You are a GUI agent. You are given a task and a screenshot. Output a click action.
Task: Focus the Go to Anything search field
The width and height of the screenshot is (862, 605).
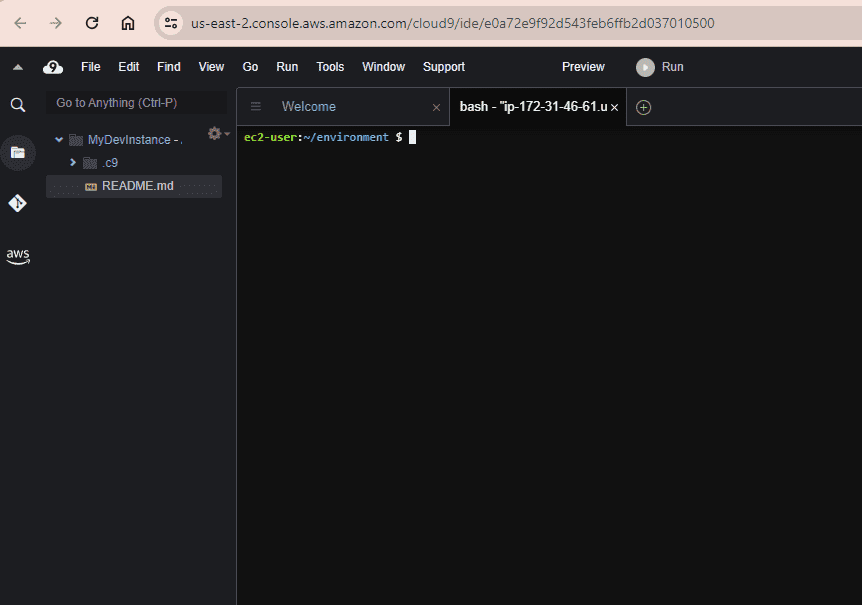point(136,103)
